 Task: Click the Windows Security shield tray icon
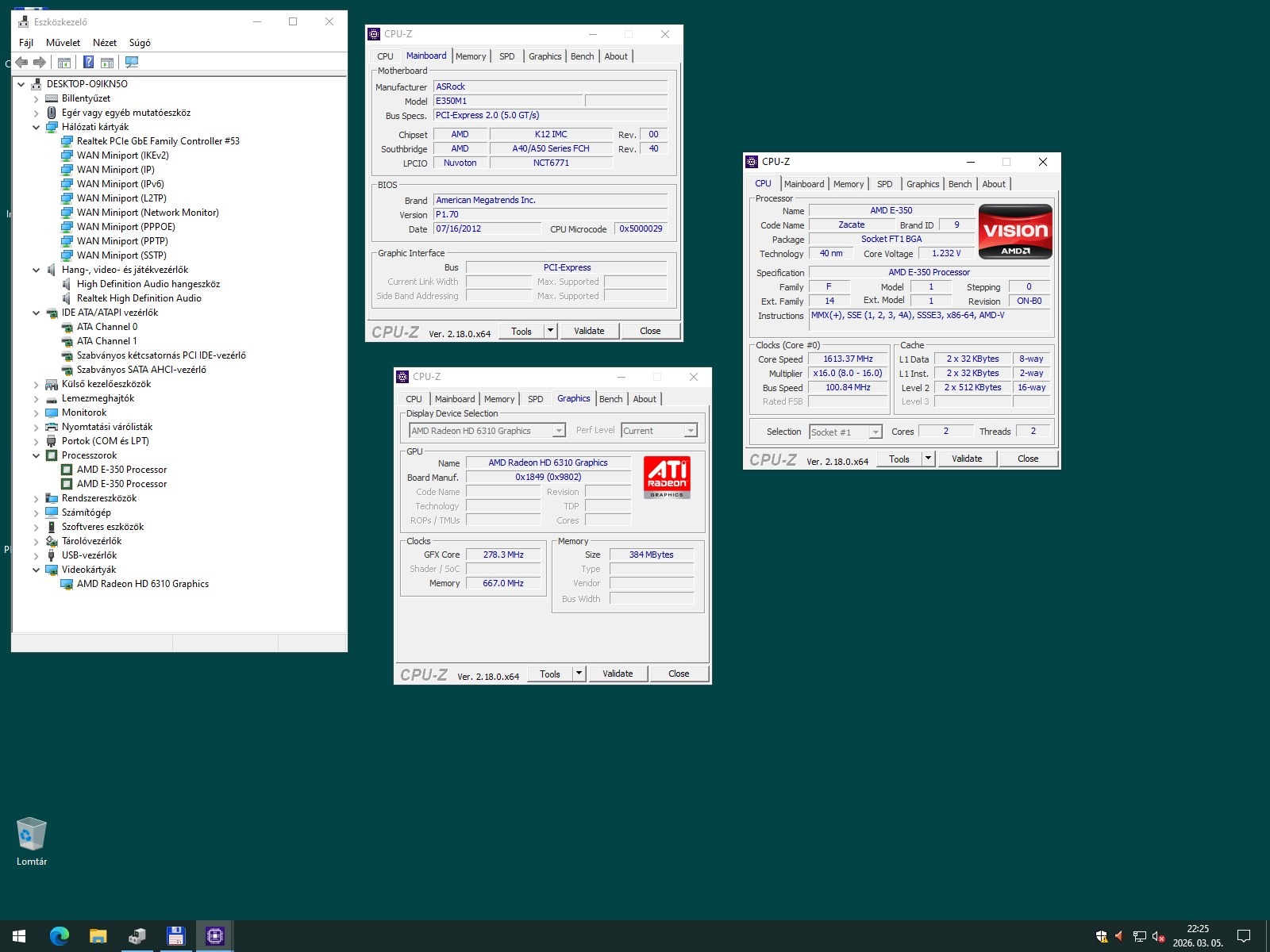point(1102,936)
